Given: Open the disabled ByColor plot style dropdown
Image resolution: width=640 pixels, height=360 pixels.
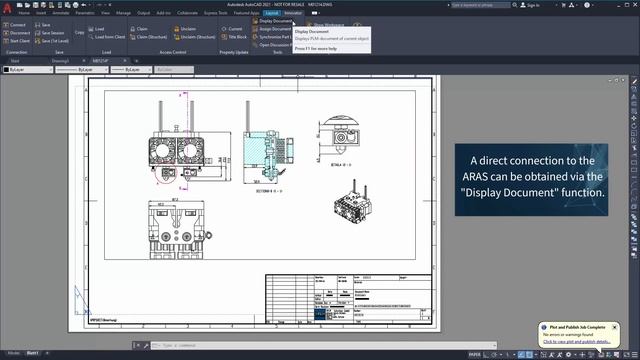Looking at the screenshot, I should 174,70.
